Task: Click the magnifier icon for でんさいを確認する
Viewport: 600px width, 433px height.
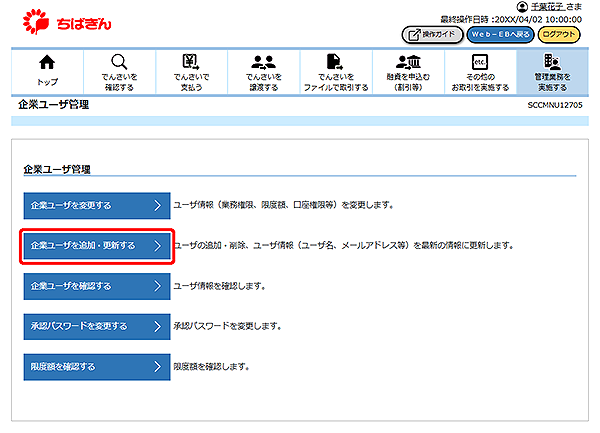Action: [119, 62]
